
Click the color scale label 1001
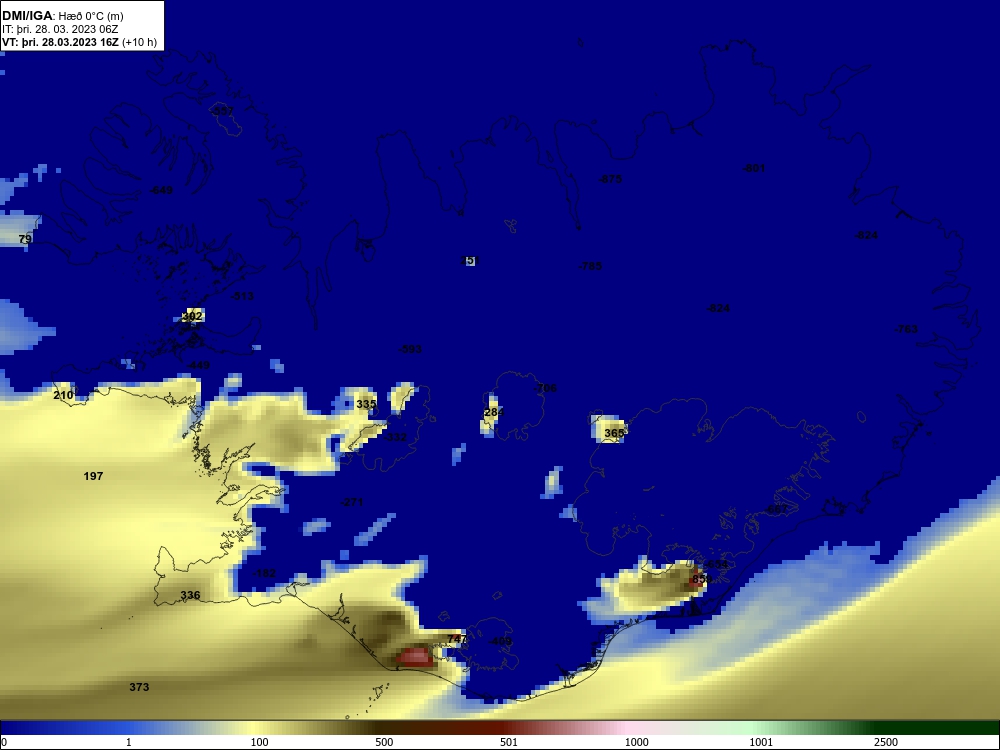pyautogui.click(x=761, y=742)
